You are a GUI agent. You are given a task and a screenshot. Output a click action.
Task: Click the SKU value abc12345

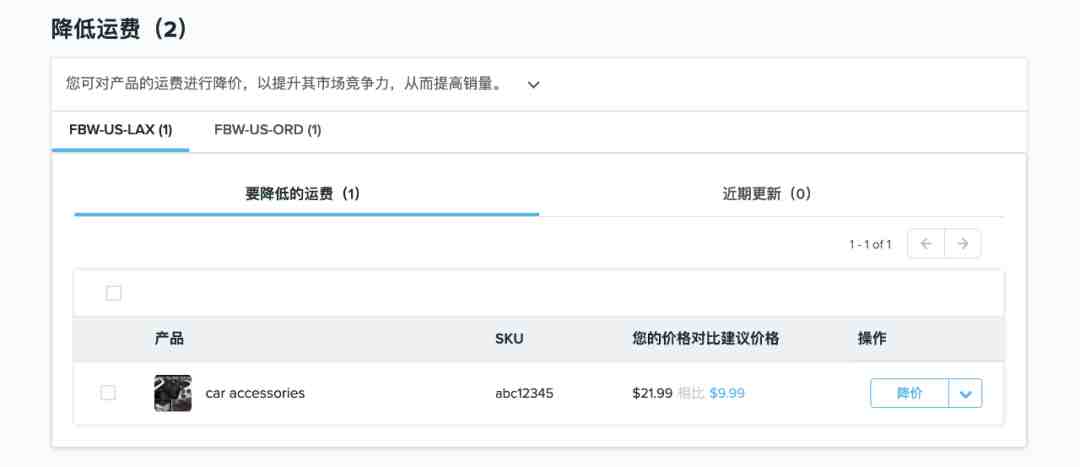pos(524,394)
